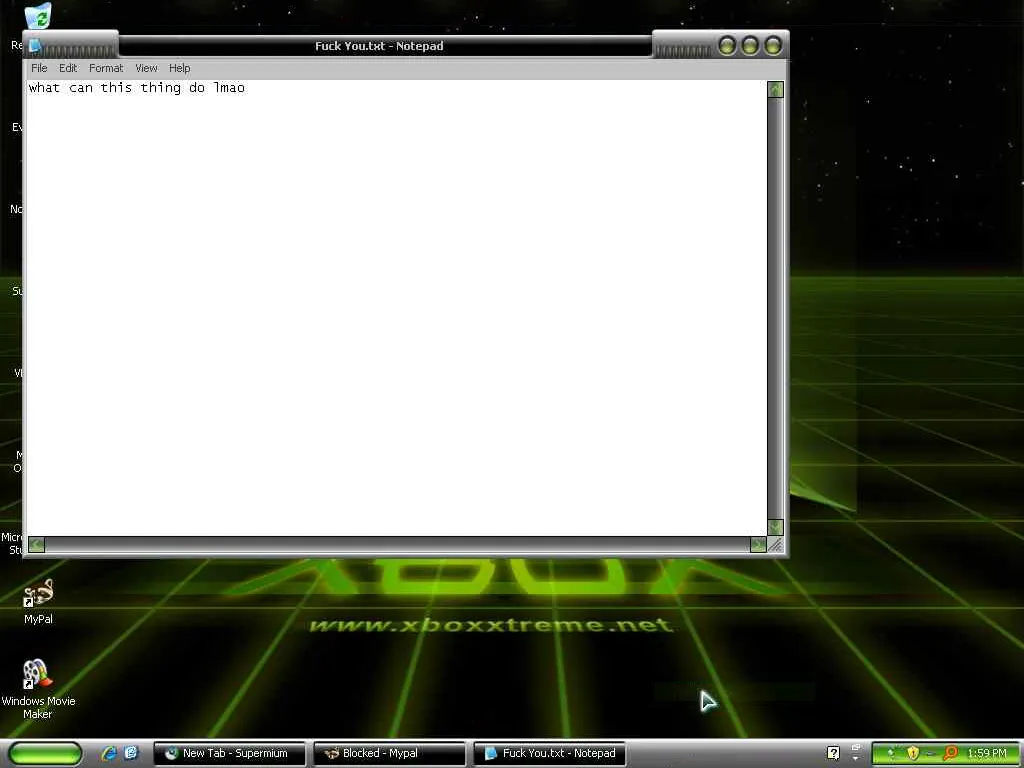
Task: Open the green Start button
Action: tap(46, 753)
